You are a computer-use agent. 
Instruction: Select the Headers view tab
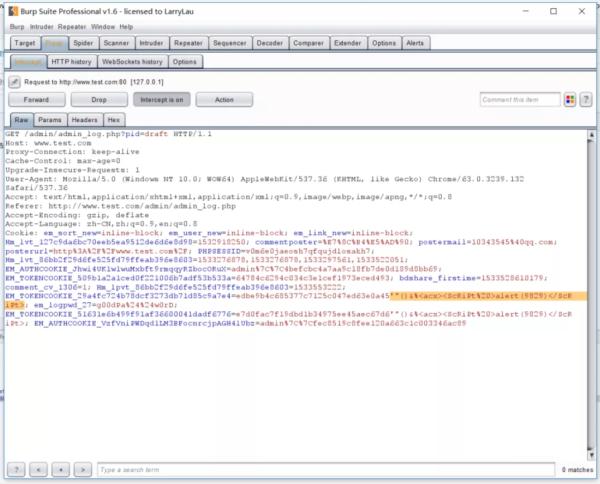tap(84, 119)
